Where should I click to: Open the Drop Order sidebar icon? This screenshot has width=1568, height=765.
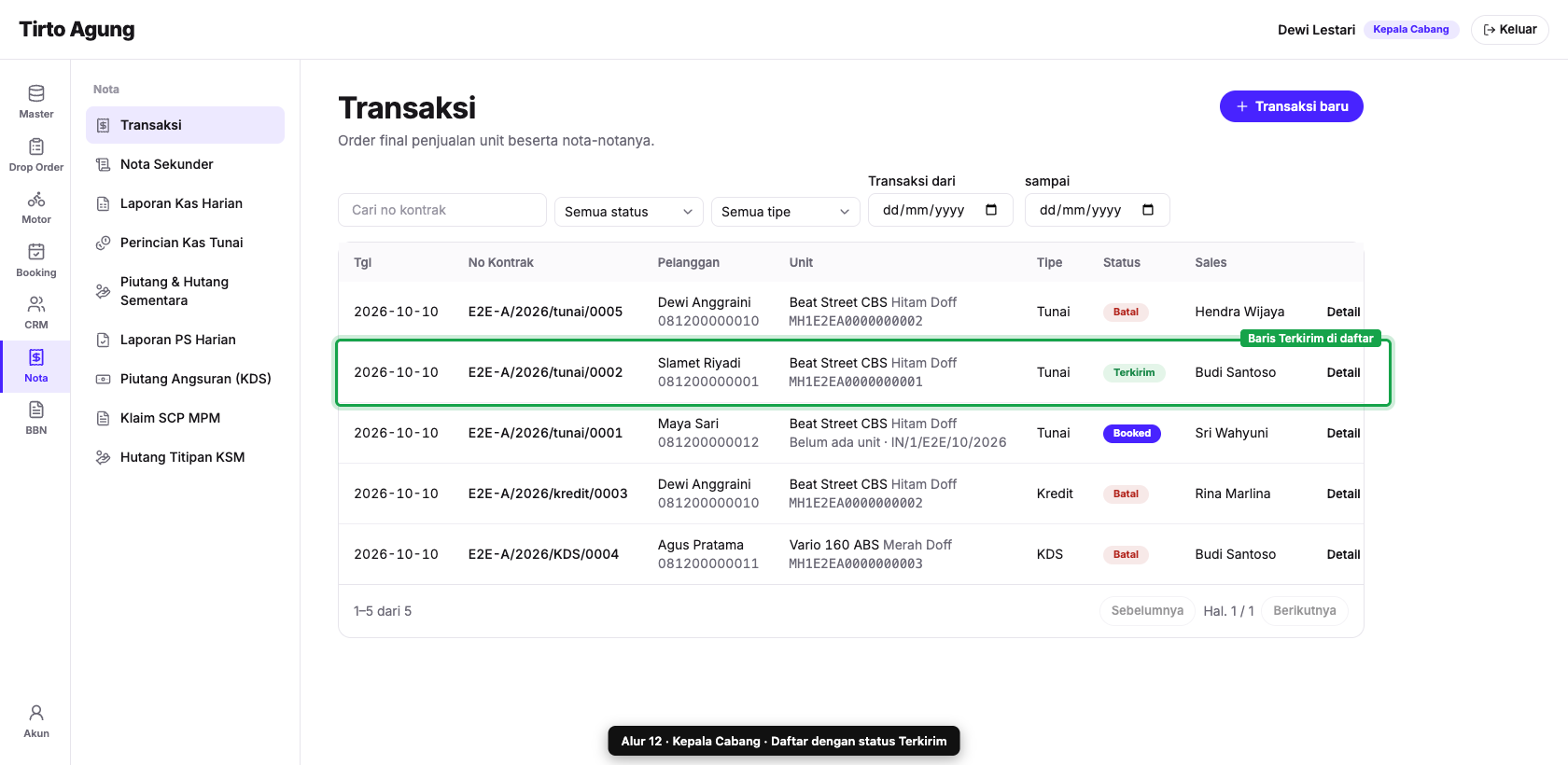coord(35,146)
